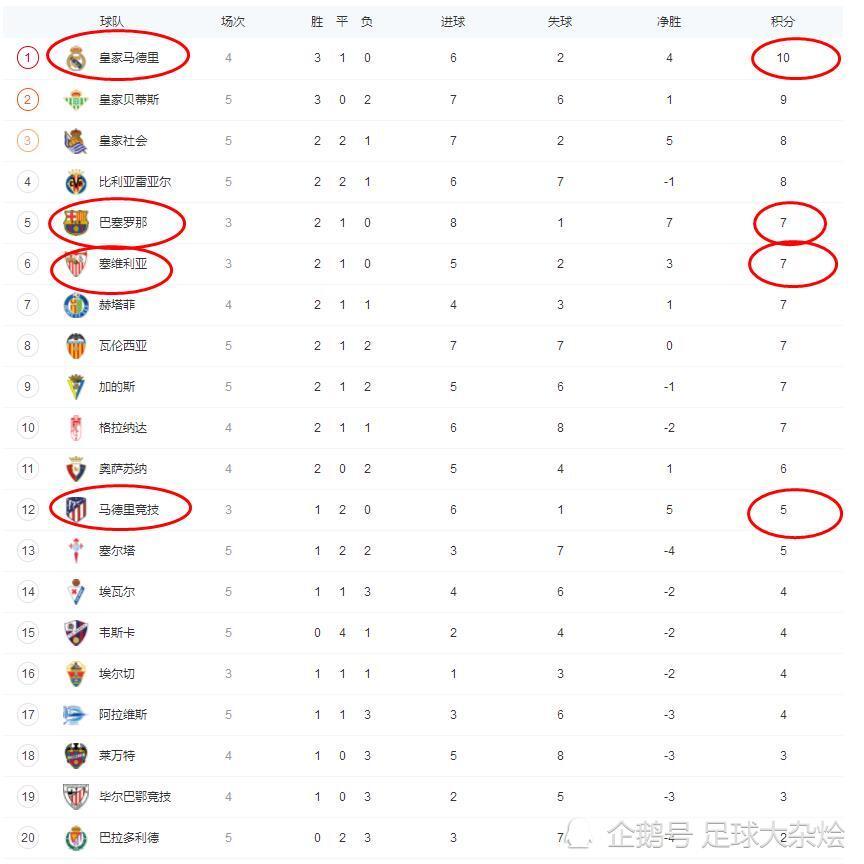The height and width of the screenshot is (864, 864).
Task: Select the Atlético Madrid crest
Action: click(x=76, y=510)
